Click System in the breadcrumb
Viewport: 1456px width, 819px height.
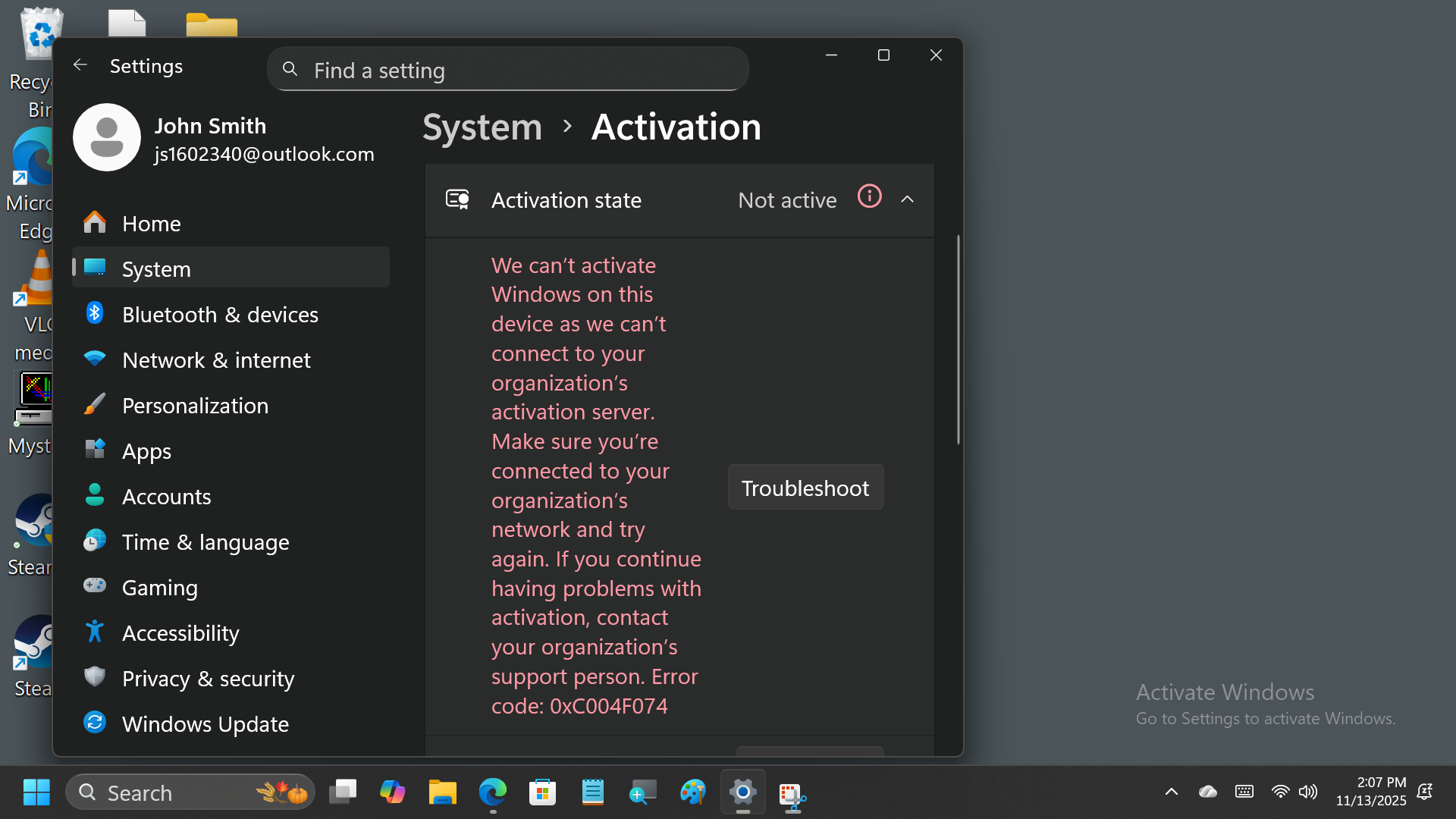(482, 127)
